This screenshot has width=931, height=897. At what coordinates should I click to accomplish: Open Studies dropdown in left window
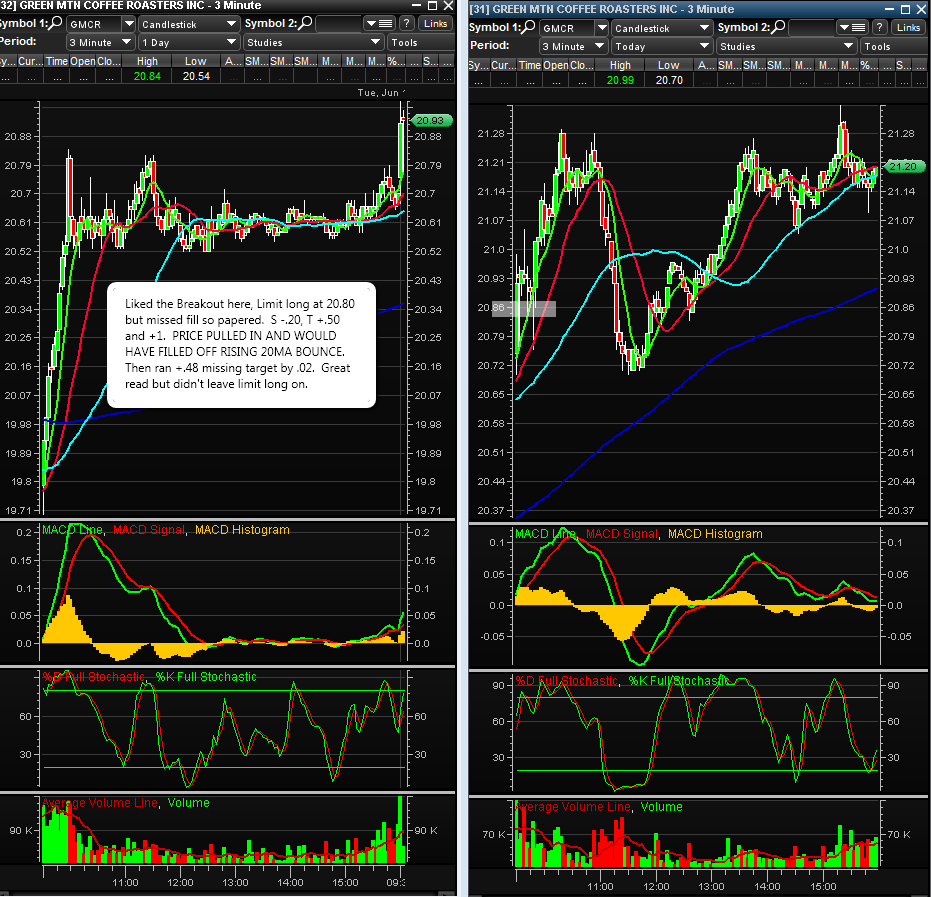[x=314, y=43]
